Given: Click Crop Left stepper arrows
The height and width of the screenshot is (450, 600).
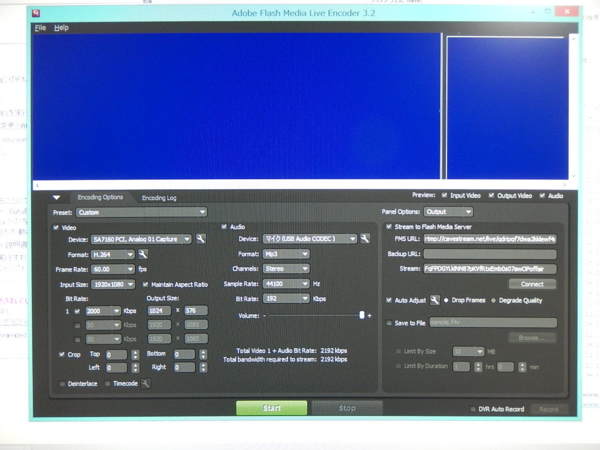Looking at the screenshot, I should tap(135, 368).
